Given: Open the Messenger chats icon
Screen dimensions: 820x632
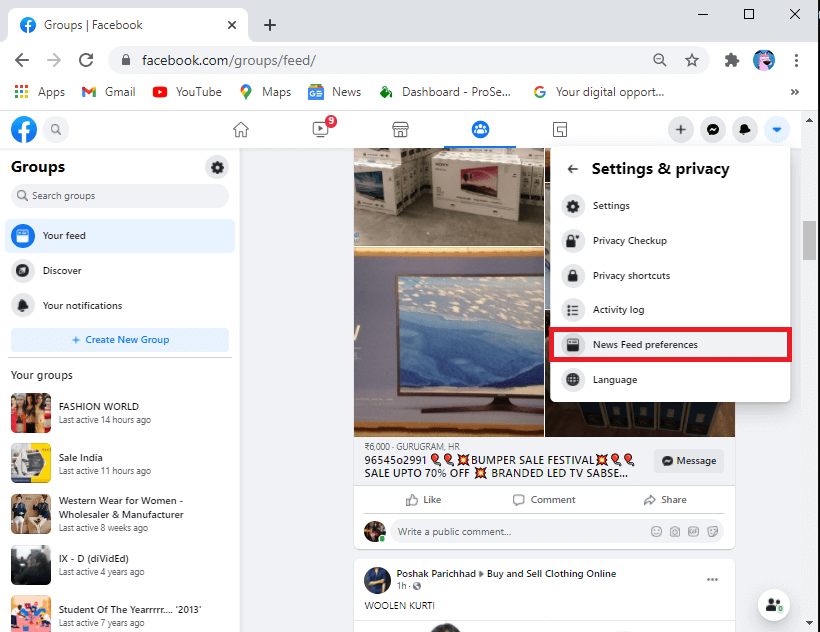Looking at the screenshot, I should tap(713, 129).
